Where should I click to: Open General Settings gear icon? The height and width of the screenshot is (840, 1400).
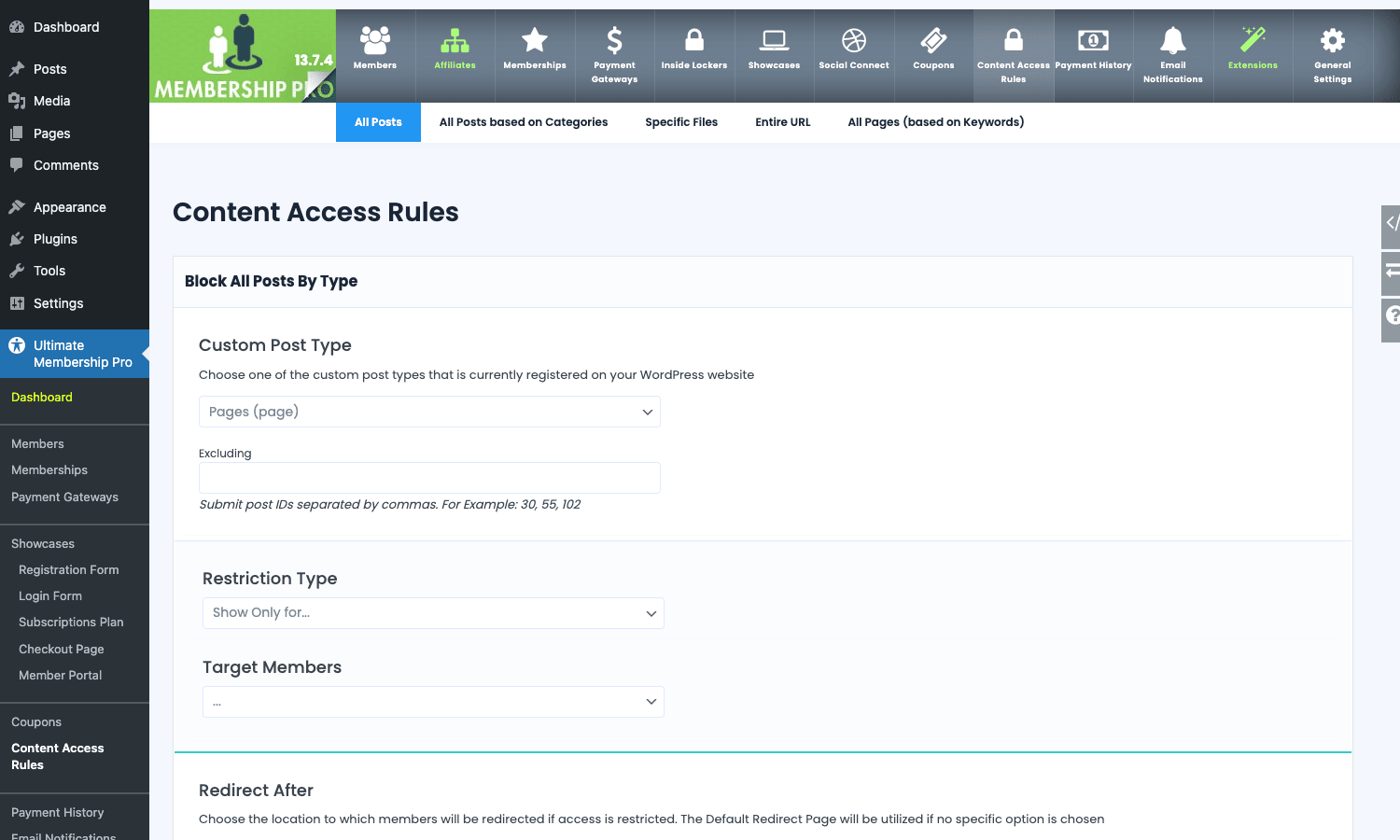click(1333, 40)
